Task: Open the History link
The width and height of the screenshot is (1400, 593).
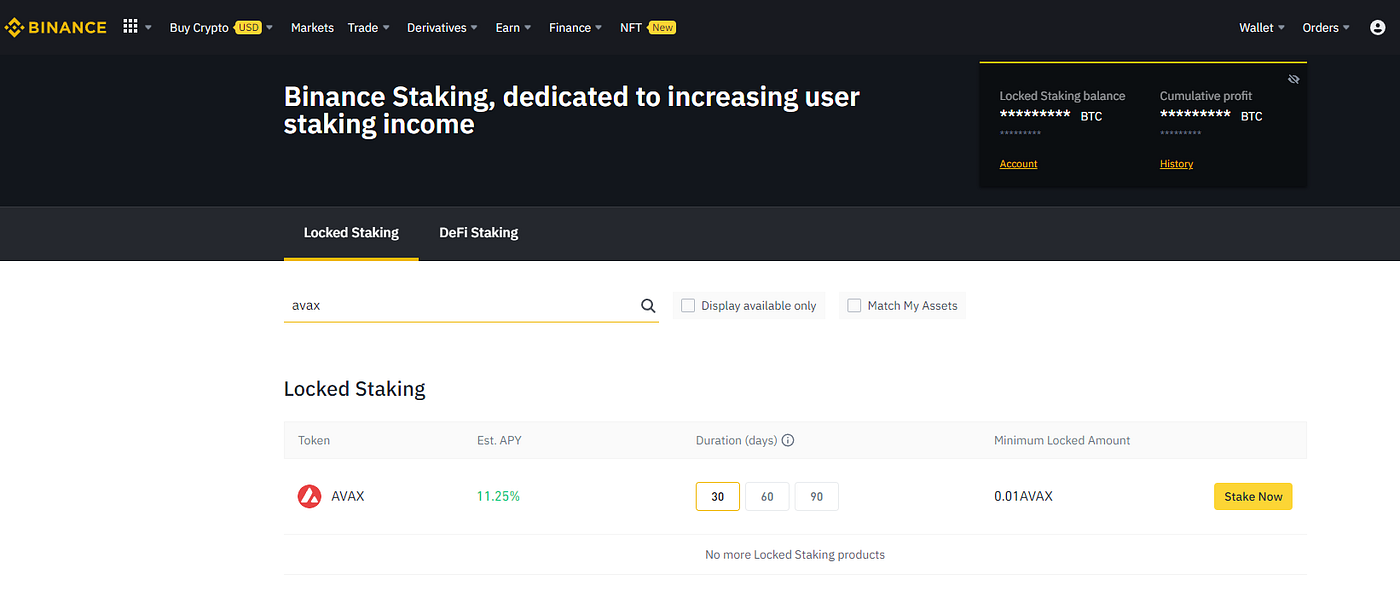Action: coord(1176,164)
